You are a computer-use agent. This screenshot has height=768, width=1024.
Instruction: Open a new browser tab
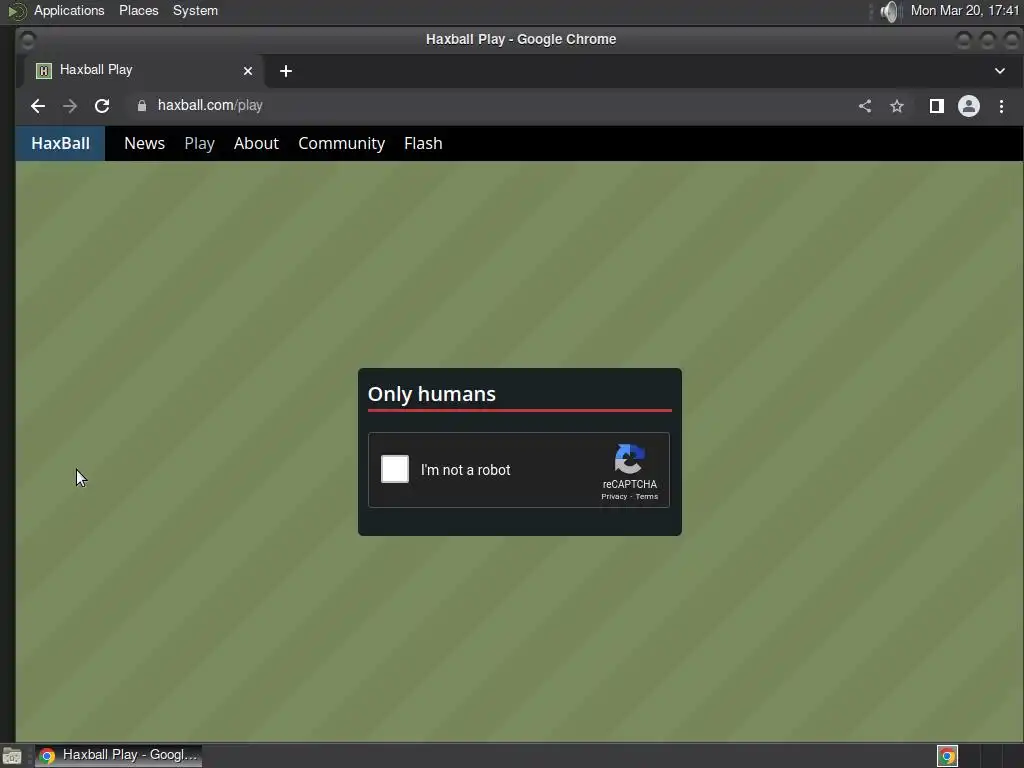[285, 71]
